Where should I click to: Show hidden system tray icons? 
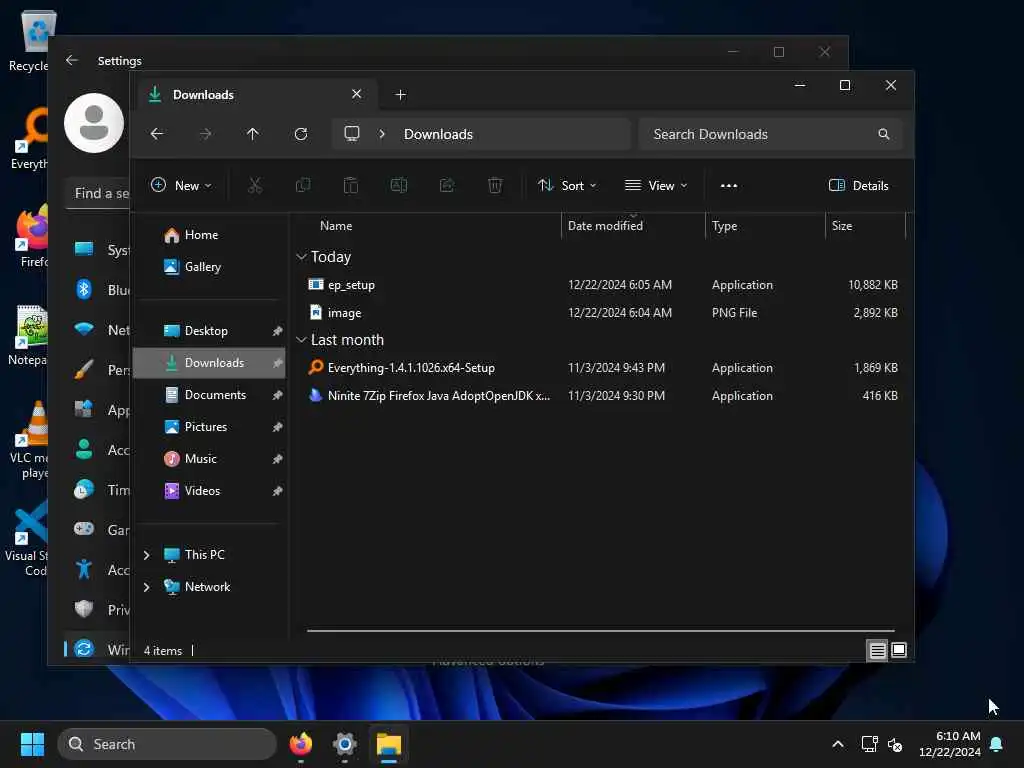(x=838, y=744)
